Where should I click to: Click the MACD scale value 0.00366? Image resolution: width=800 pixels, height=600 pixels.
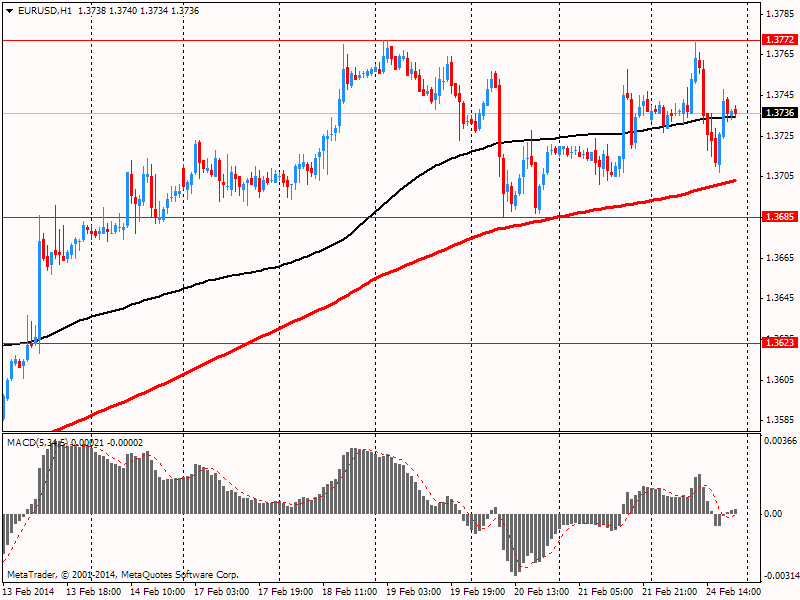click(780, 440)
